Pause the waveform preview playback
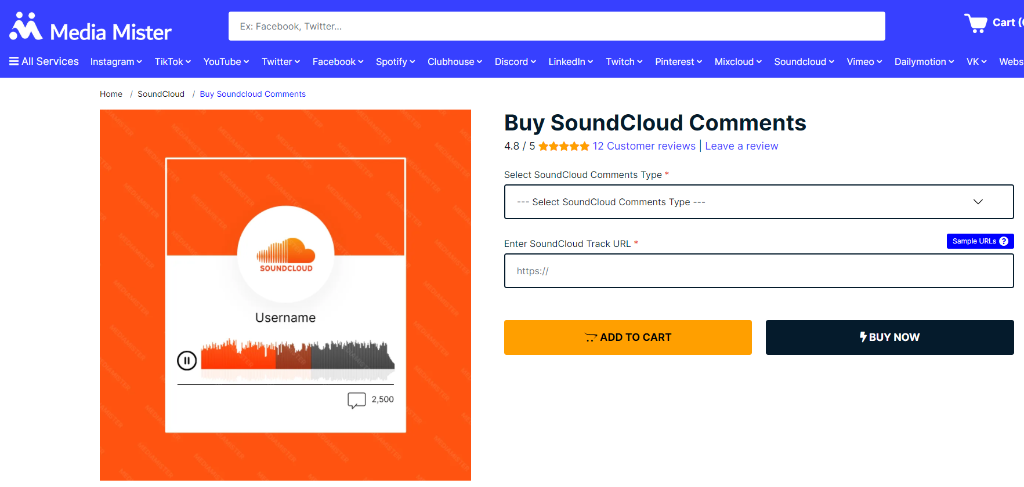This screenshot has width=1024, height=487. (x=187, y=360)
